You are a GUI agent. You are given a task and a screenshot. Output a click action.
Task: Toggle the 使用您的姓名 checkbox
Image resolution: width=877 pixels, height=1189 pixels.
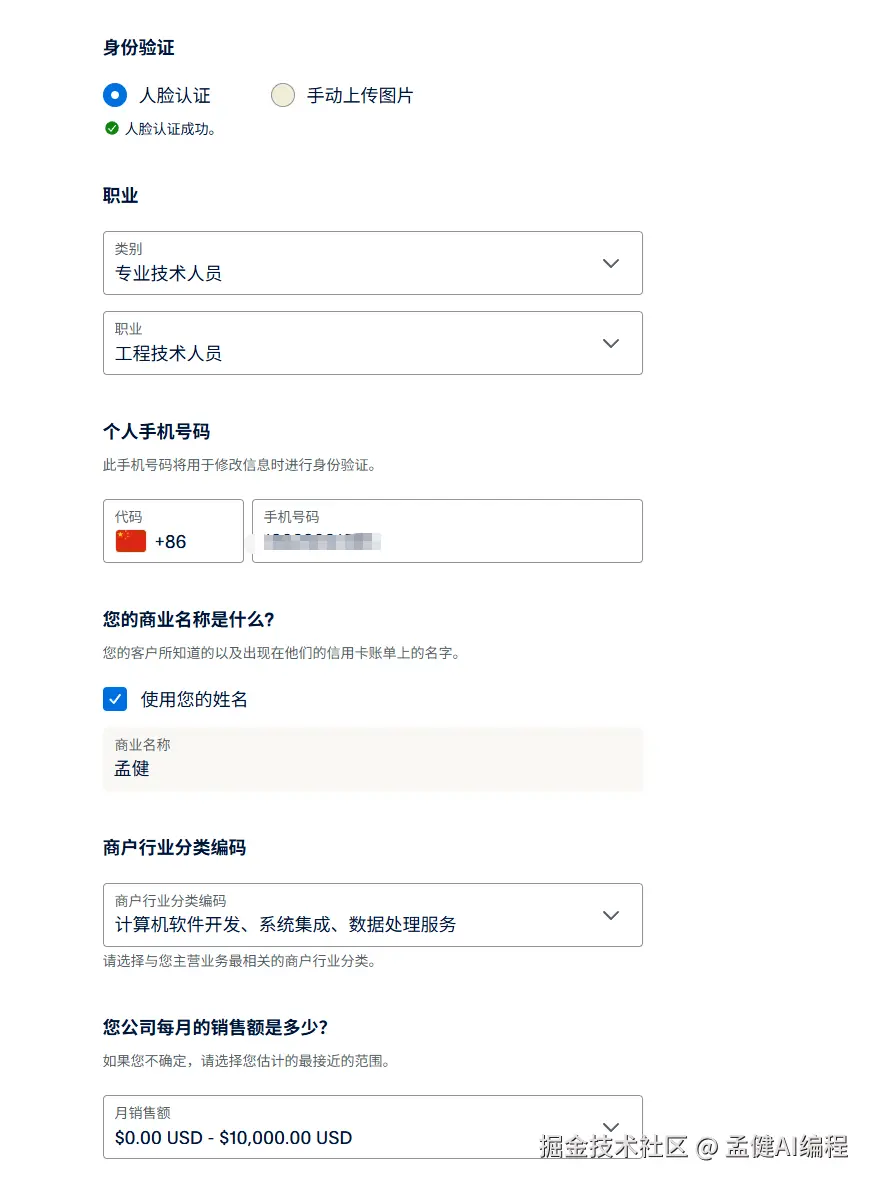115,699
